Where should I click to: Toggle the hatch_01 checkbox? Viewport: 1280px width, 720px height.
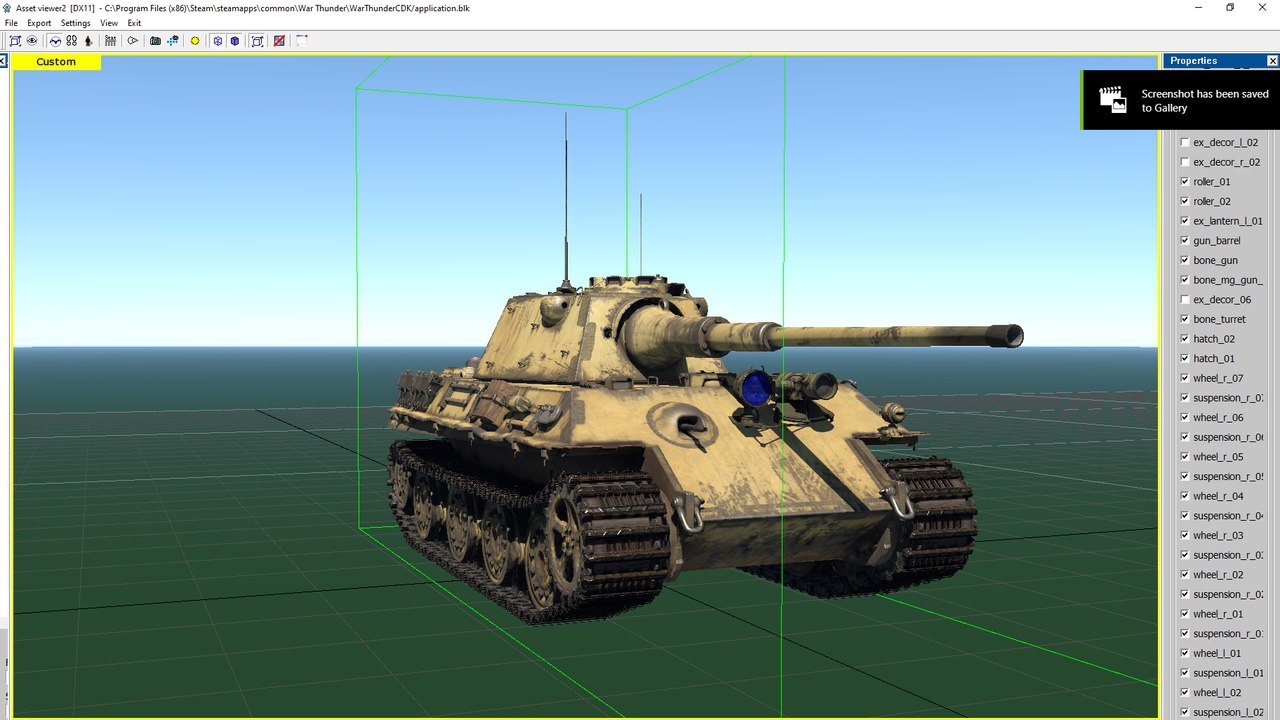(x=1185, y=359)
